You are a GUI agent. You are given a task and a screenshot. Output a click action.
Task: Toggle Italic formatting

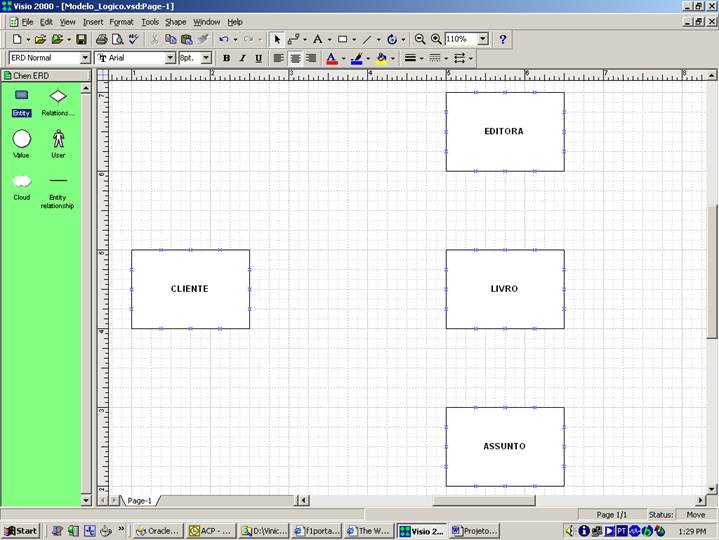point(243,58)
